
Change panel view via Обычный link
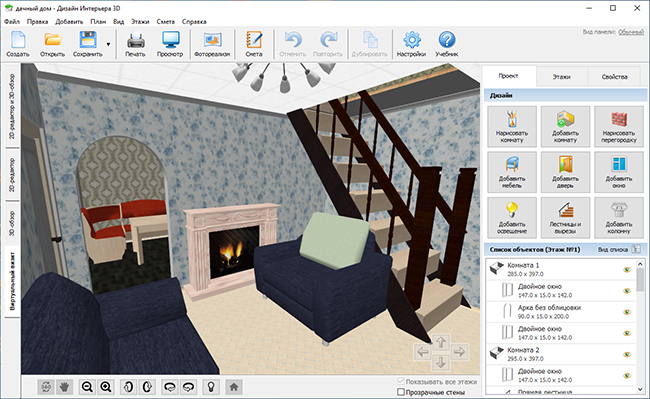[631, 32]
